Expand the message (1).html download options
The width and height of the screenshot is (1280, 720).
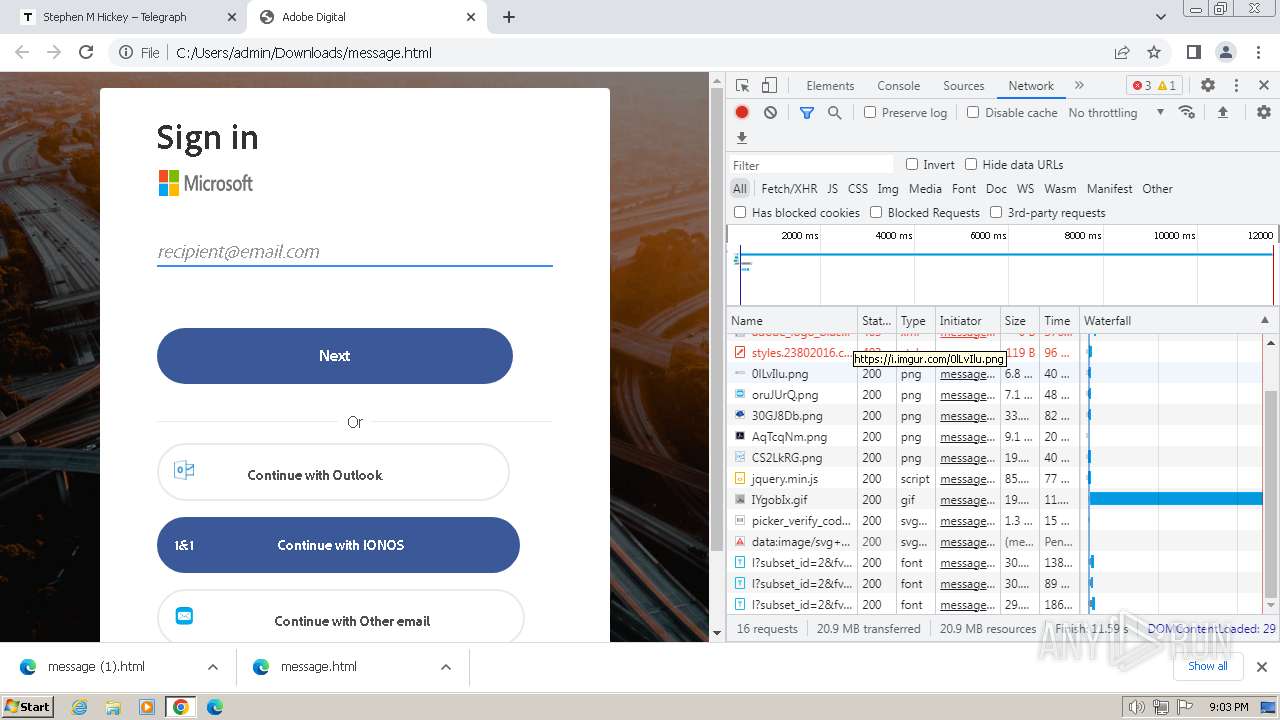[x=213, y=667]
